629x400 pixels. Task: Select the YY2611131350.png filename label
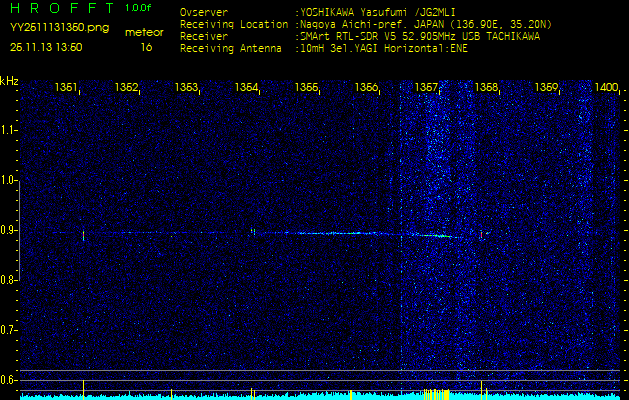(x=60, y=28)
